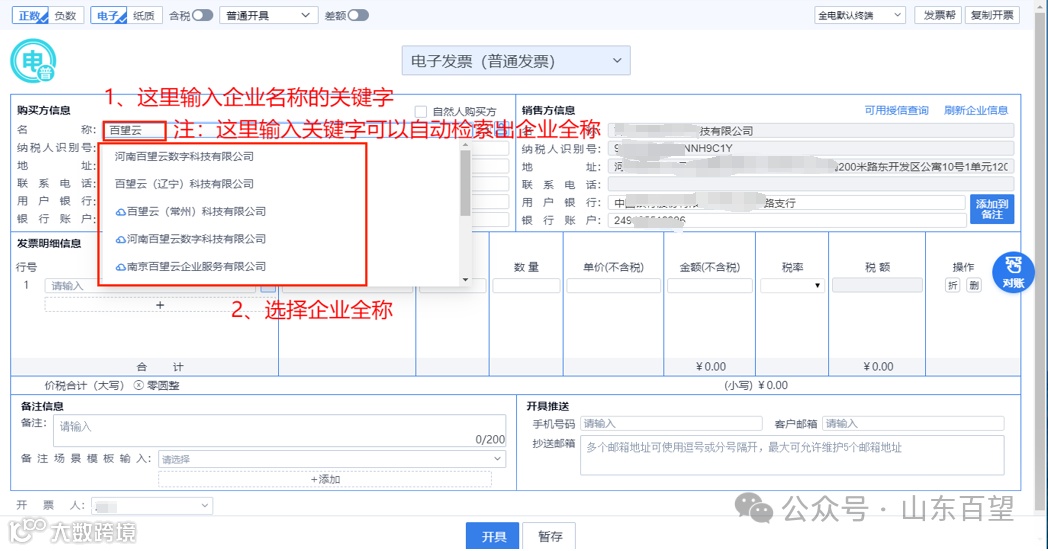Select 负数 negative invoice option

[x=66, y=15]
